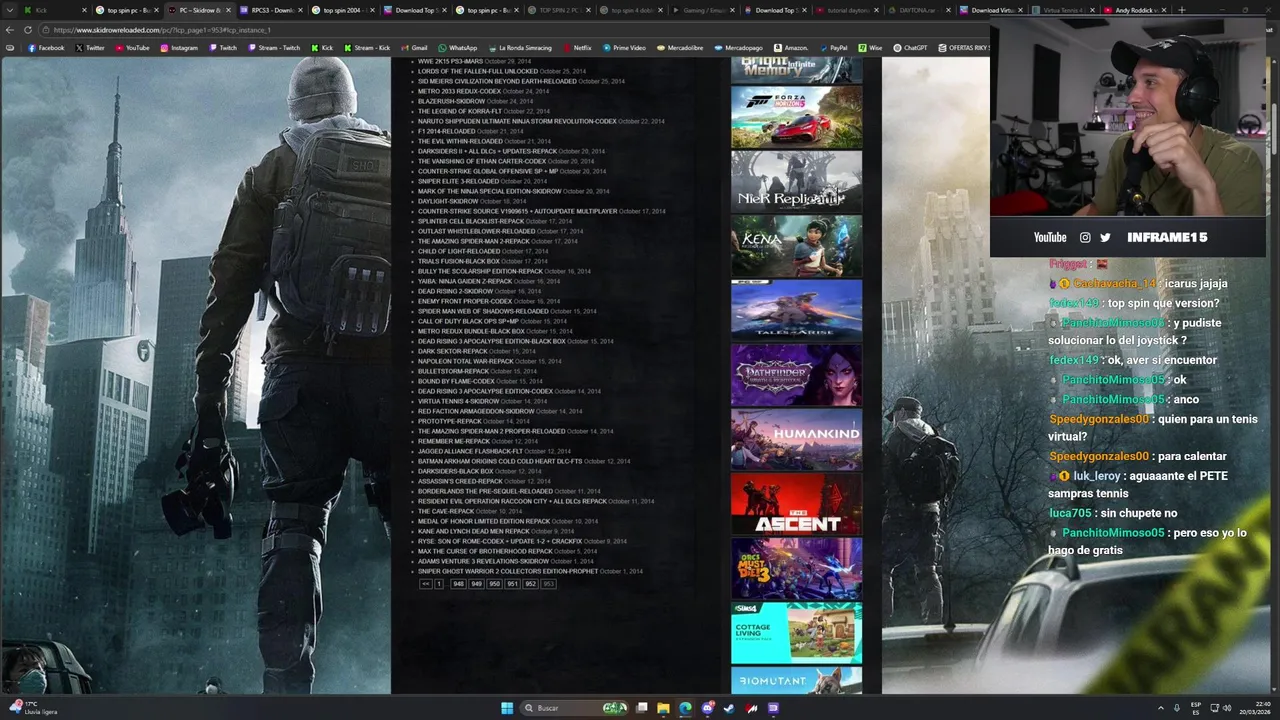Go to pagination page 1
Screen dimensions: 1280x720
(x=438, y=584)
